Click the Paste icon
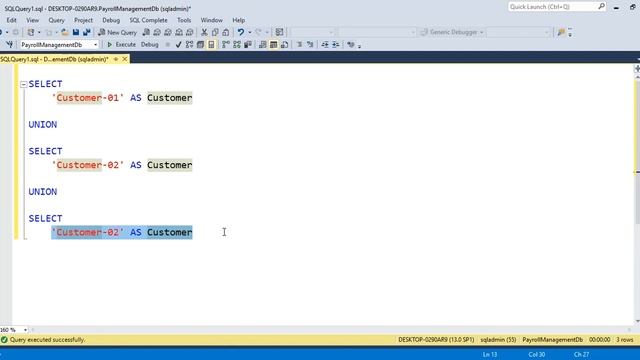640x360 pixels. coord(226,32)
